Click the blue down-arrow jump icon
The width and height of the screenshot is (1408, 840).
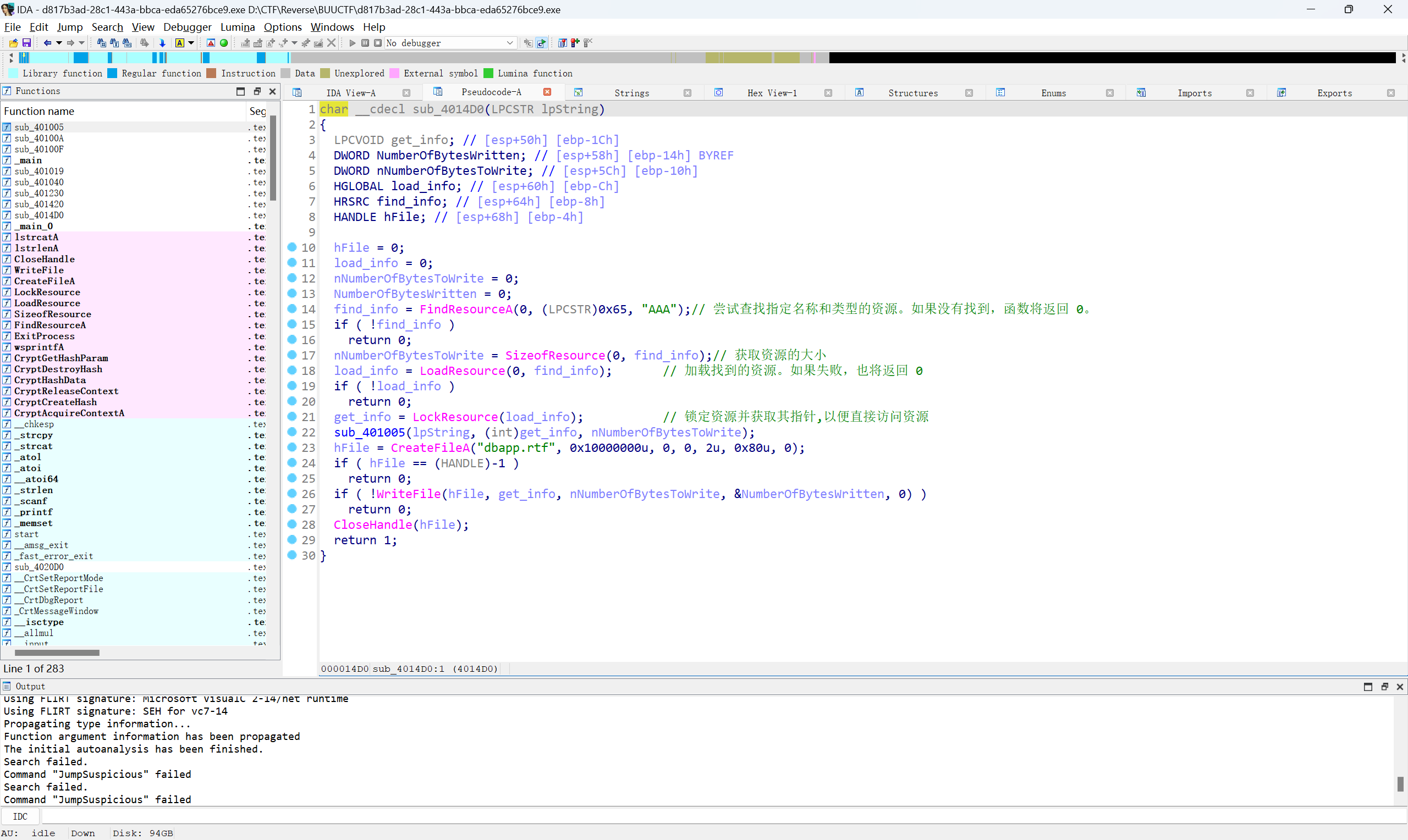tap(162, 43)
